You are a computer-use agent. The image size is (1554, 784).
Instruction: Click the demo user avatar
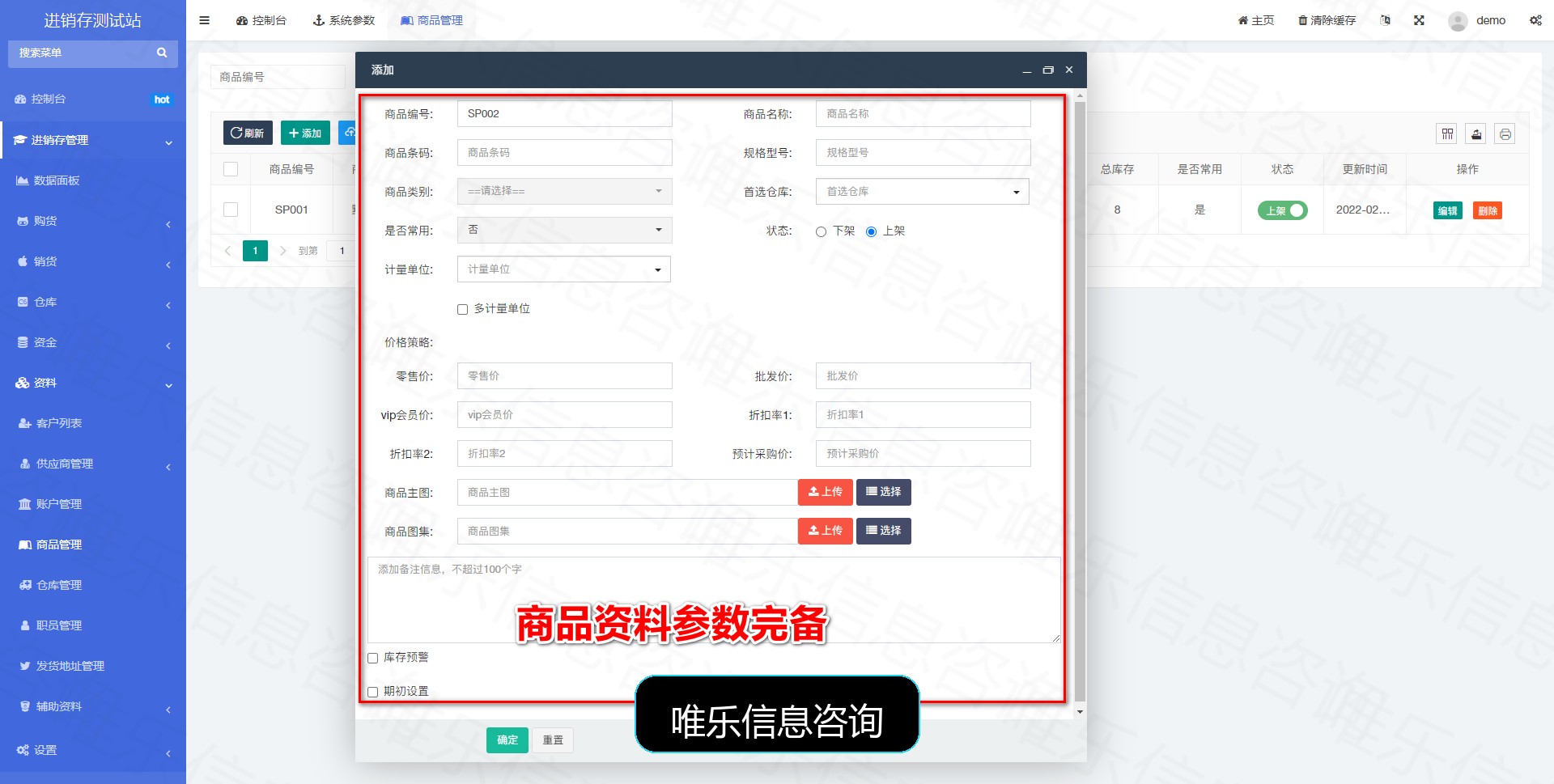point(1458,21)
